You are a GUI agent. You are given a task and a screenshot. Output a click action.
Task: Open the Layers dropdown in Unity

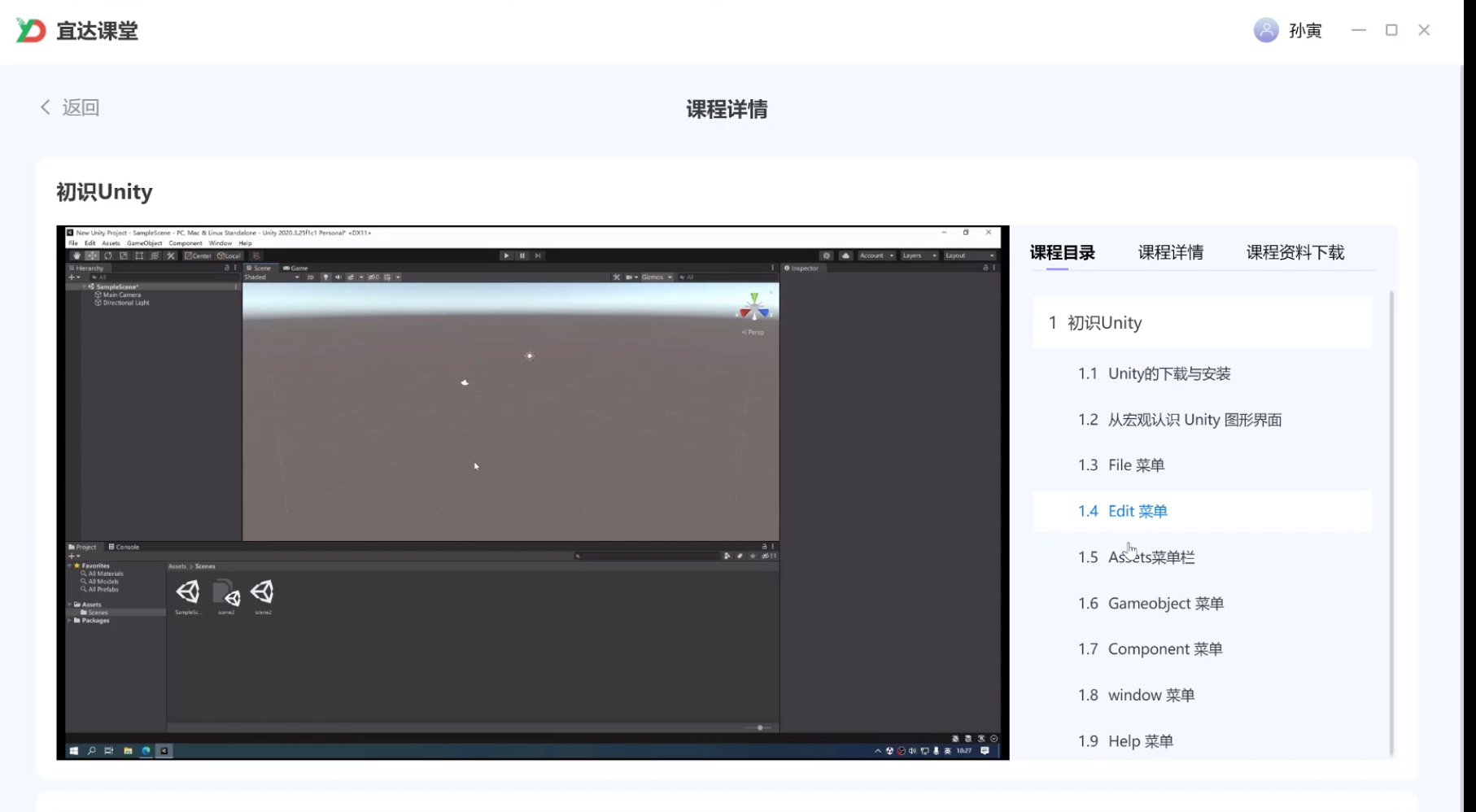click(919, 255)
